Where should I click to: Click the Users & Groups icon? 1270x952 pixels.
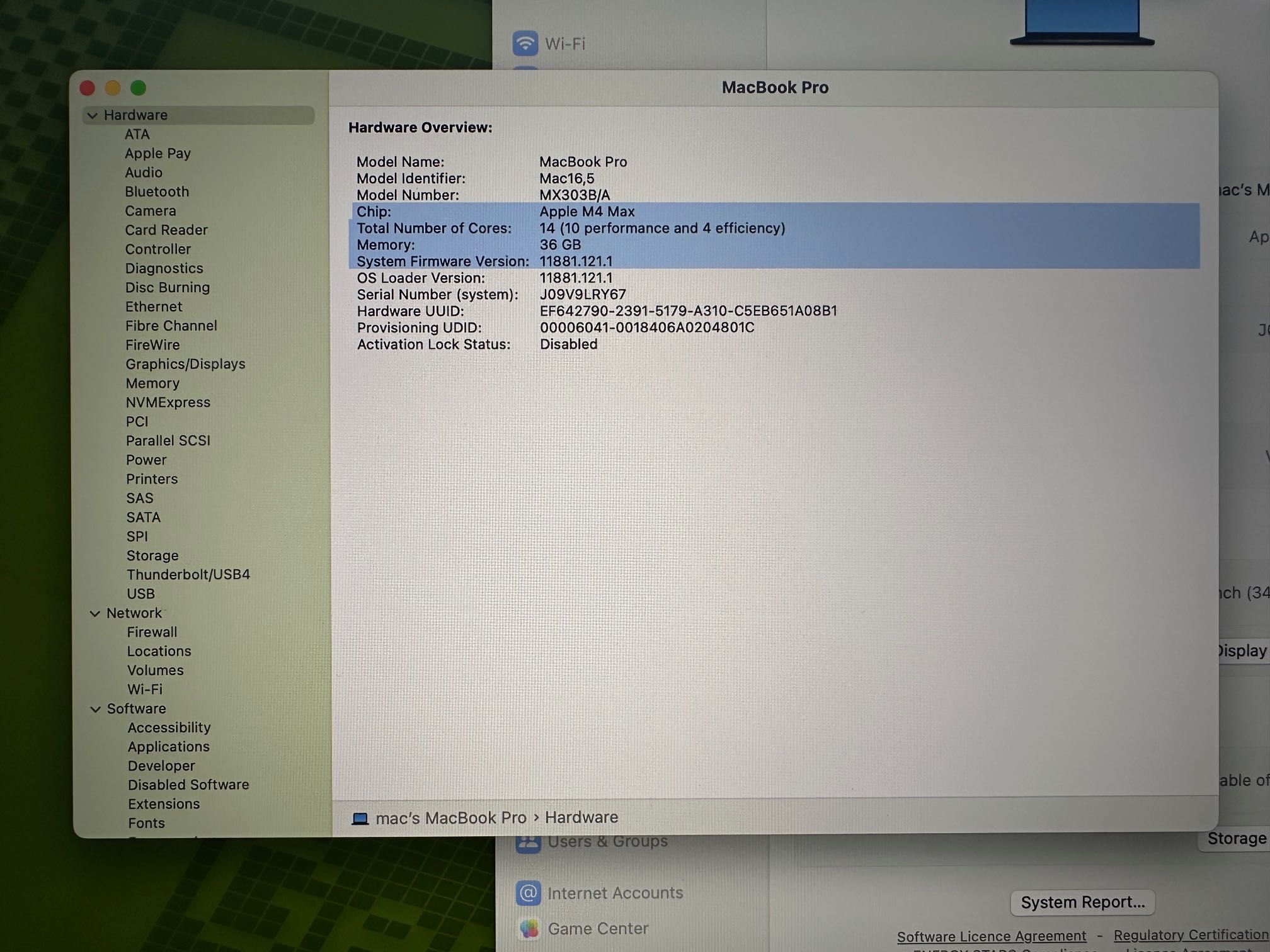(x=528, y=844)
